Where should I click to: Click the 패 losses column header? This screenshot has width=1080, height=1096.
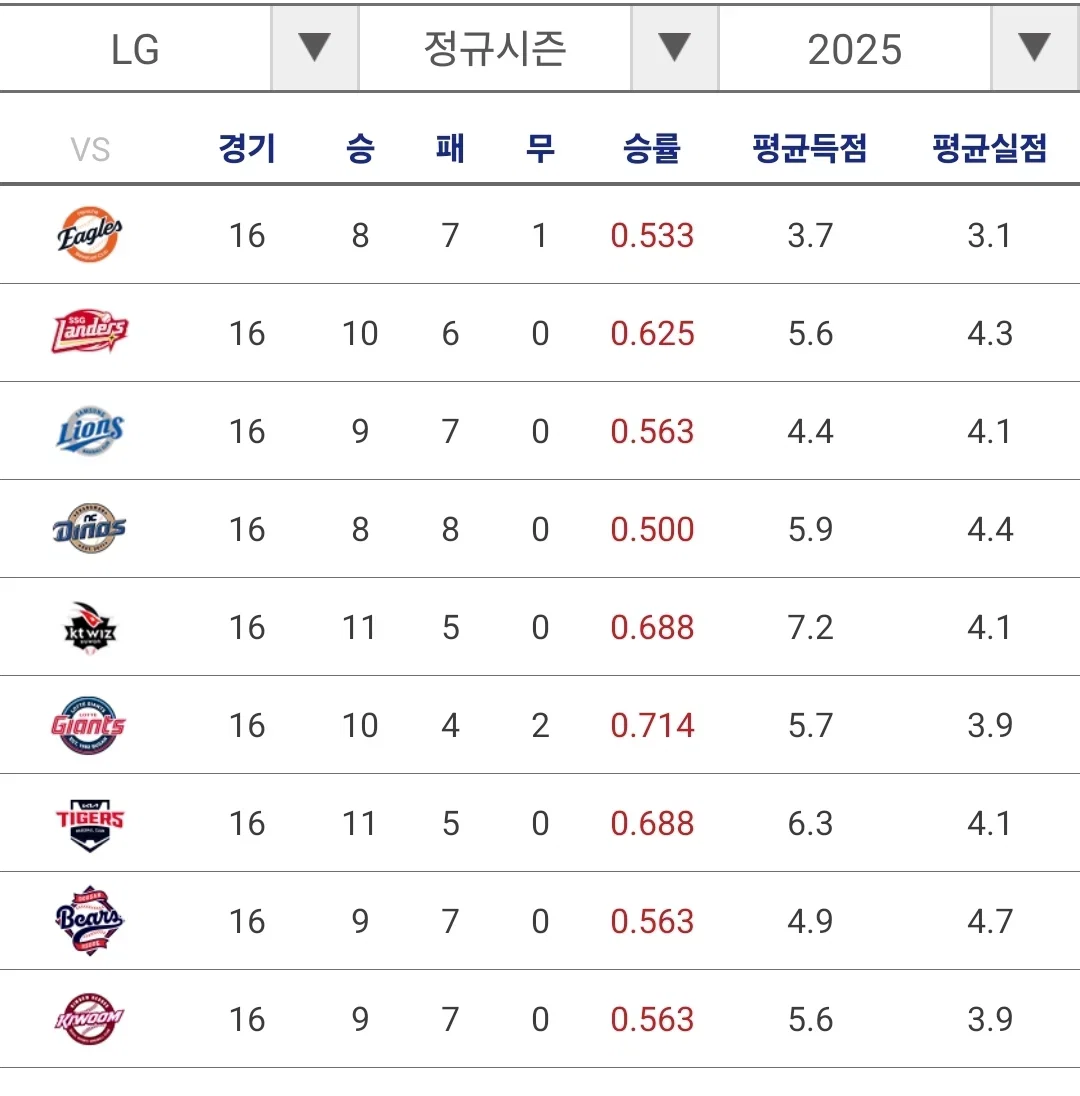pyautogui.click(x=450, y=148)
